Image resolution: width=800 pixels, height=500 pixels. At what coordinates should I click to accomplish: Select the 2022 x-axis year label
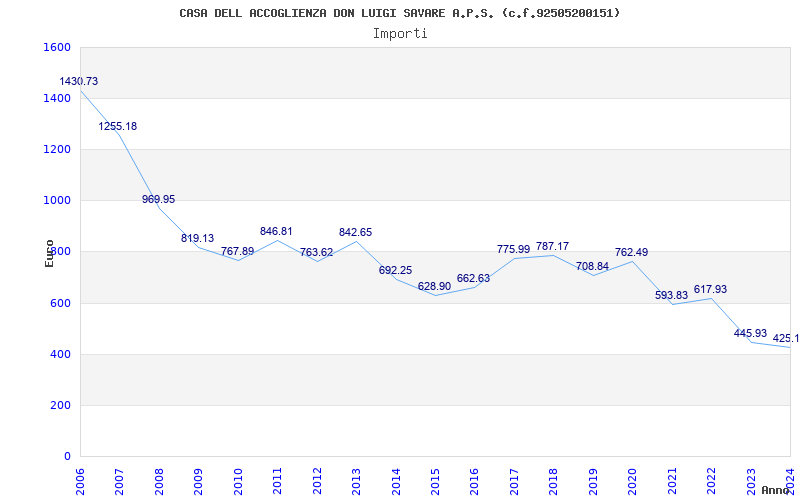point(711,482)
